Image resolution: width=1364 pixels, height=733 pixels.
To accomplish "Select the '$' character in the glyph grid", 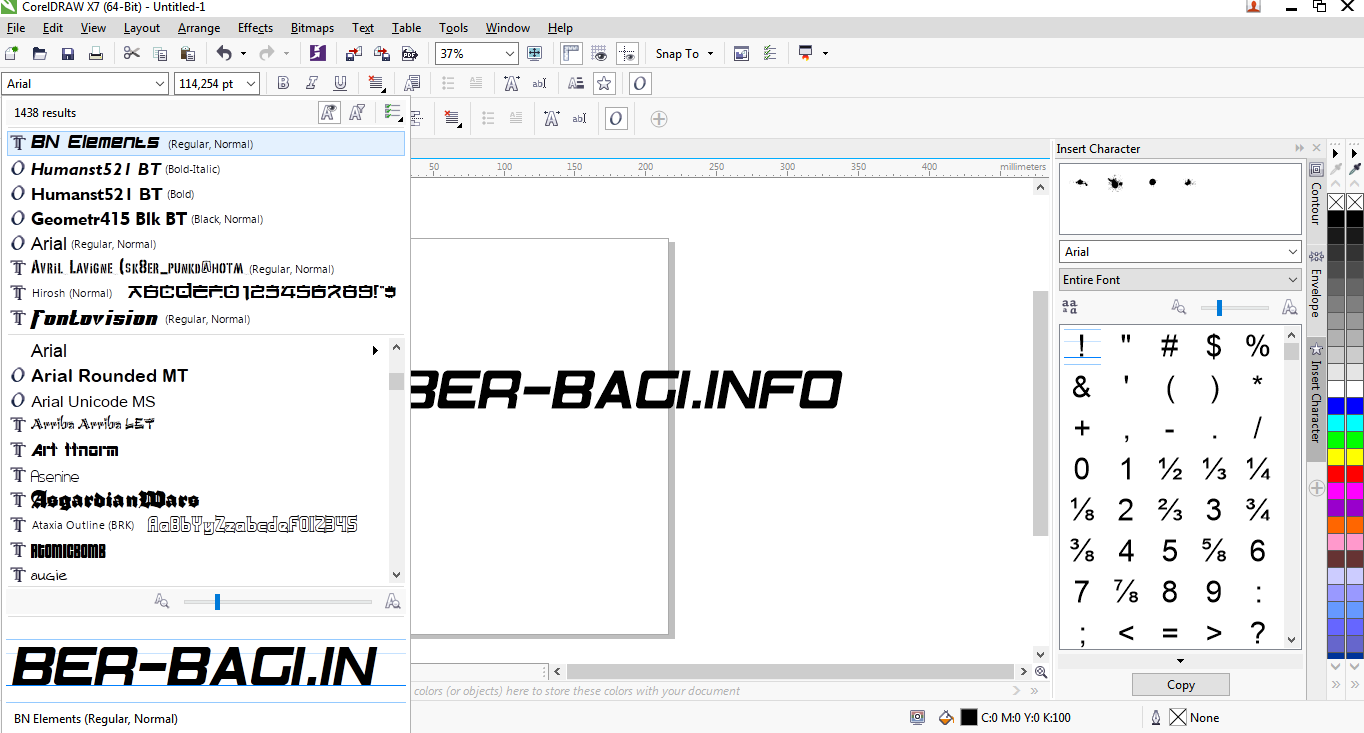I will 1214,346.
